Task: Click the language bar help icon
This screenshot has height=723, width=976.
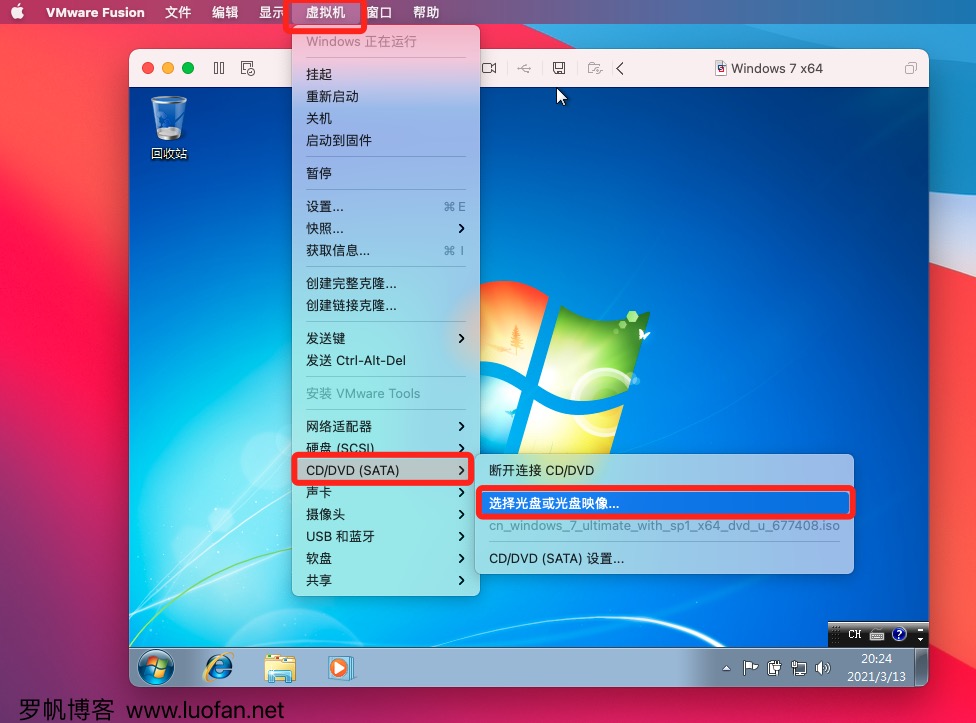Action: [899, 634]
